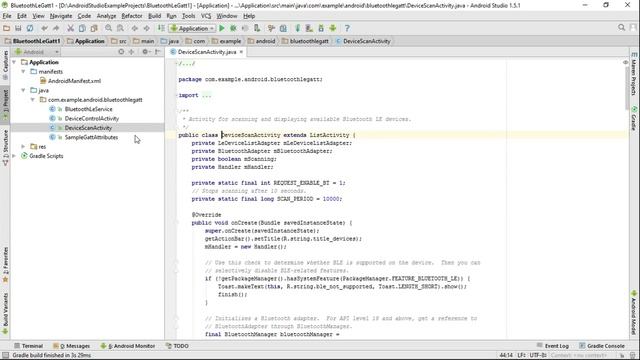Open the Terminal tool window
The height and width of the screenshot is (360, 640).
[x=29, y=346]
